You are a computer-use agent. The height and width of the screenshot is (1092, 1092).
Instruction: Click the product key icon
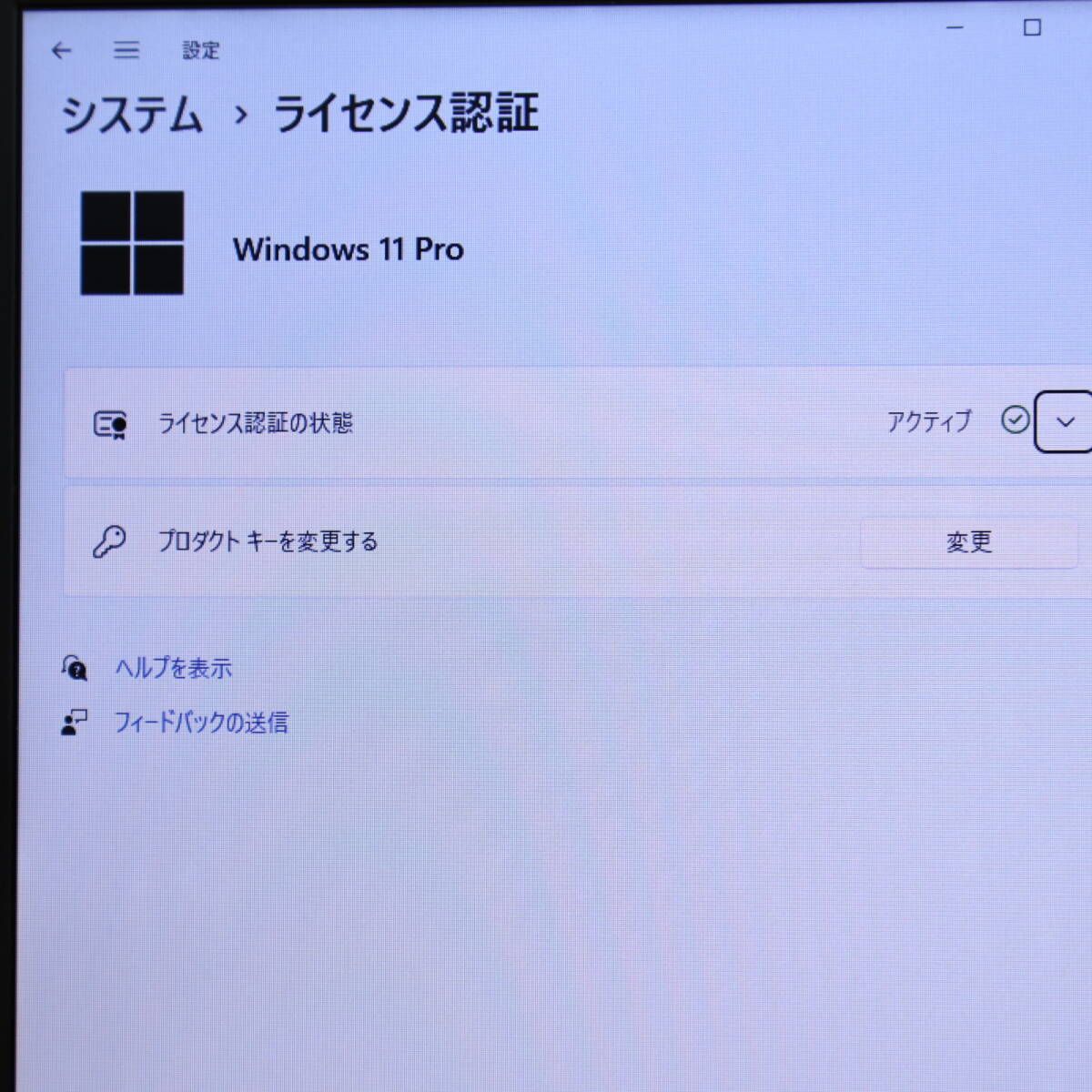109,541
